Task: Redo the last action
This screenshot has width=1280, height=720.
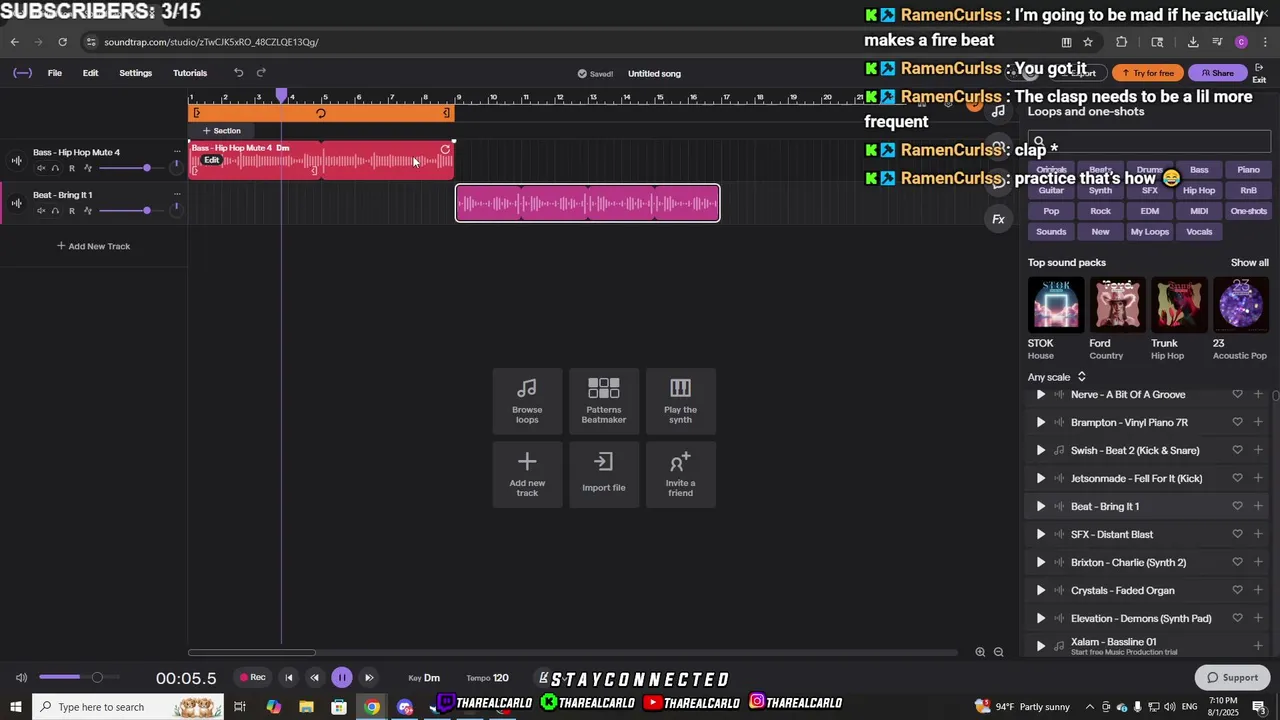Action: (261, 73)
